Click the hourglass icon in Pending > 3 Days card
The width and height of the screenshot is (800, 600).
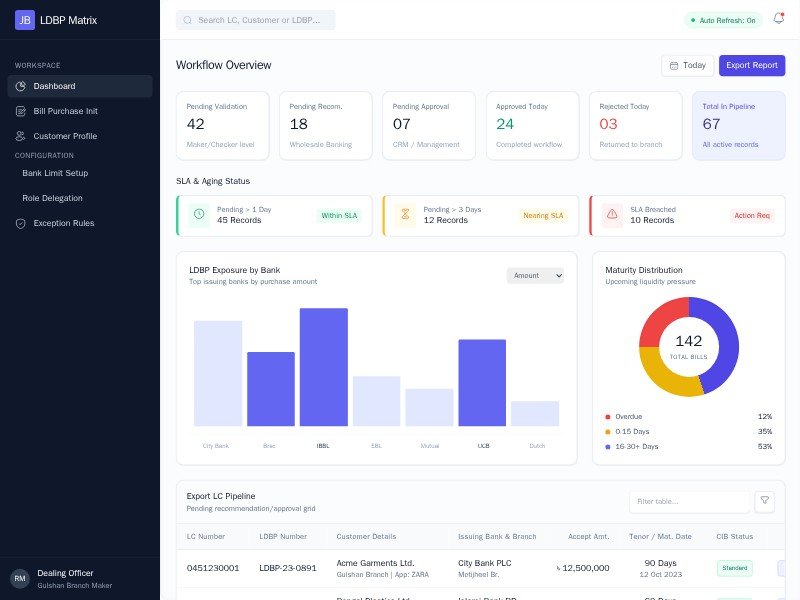point(405,215)
